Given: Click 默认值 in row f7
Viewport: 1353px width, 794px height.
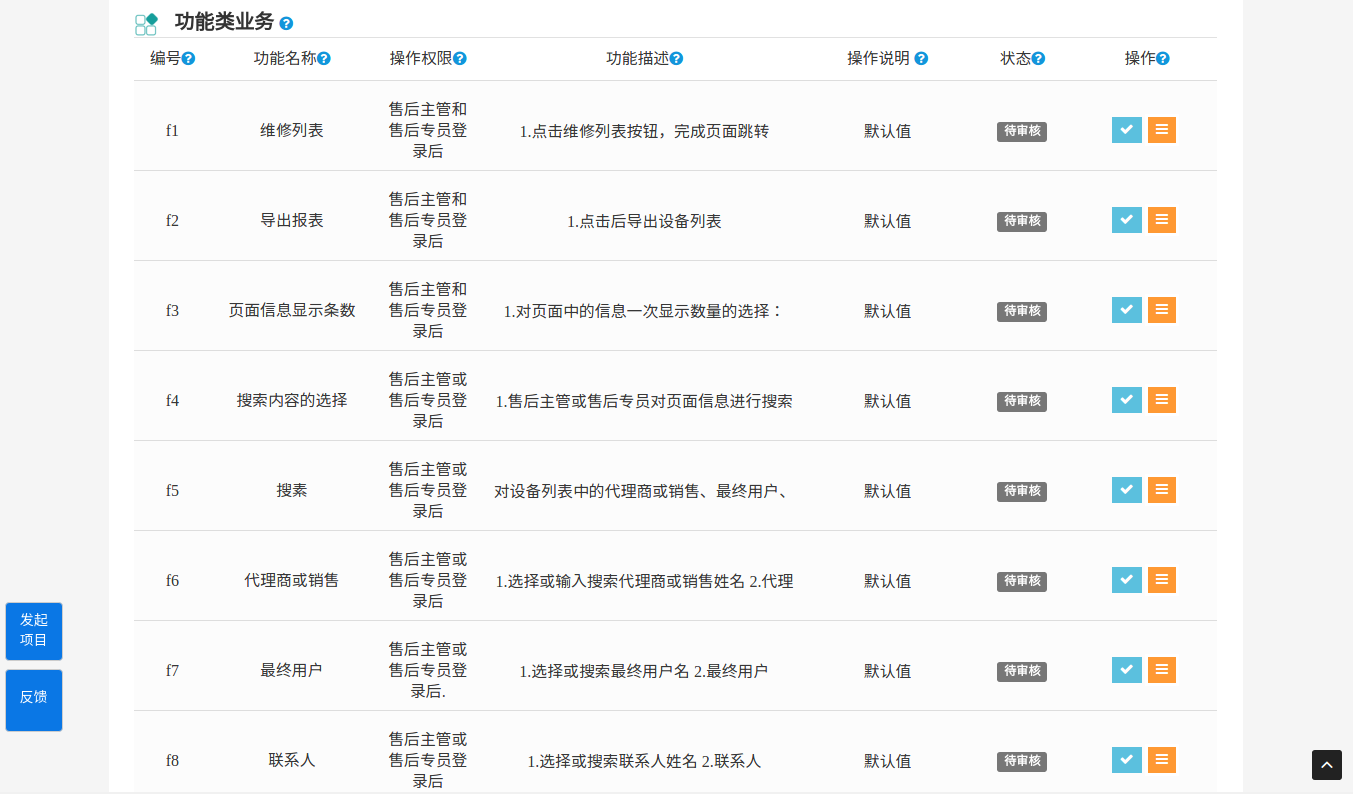Looking at the screenshot, I should 888,671.
